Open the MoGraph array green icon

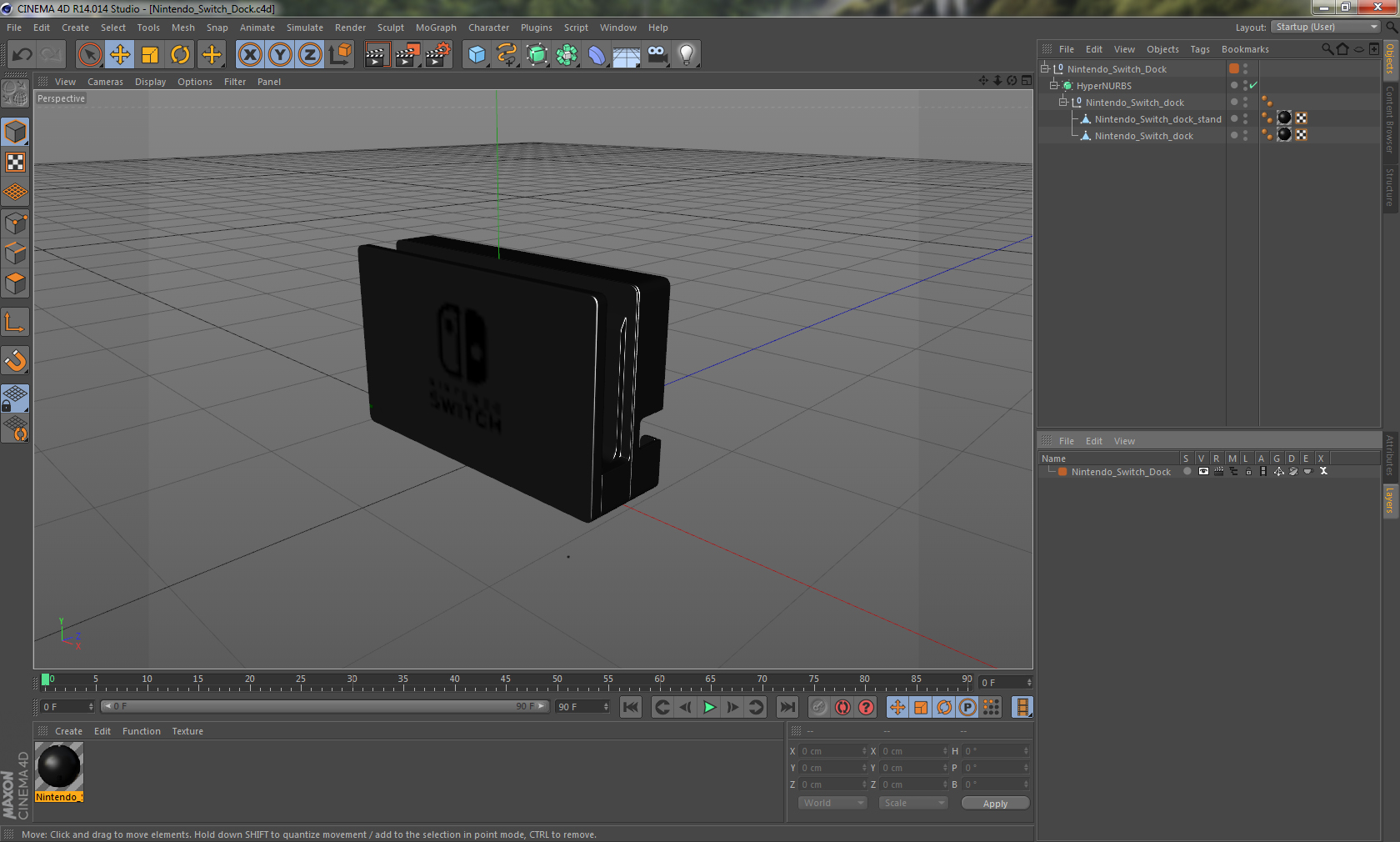(x=567, y=55)
